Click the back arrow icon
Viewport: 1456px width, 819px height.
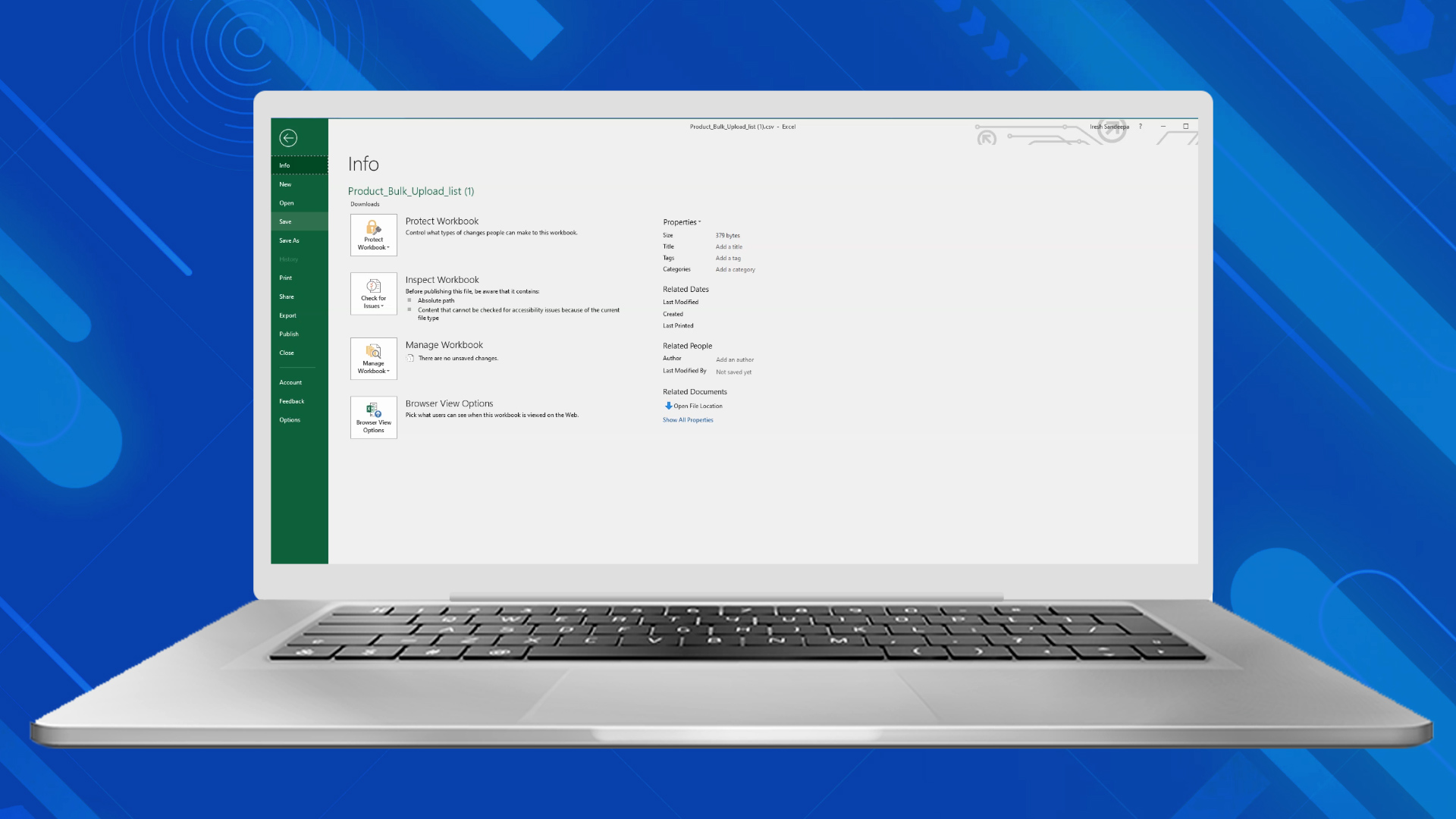click(288, 138)
